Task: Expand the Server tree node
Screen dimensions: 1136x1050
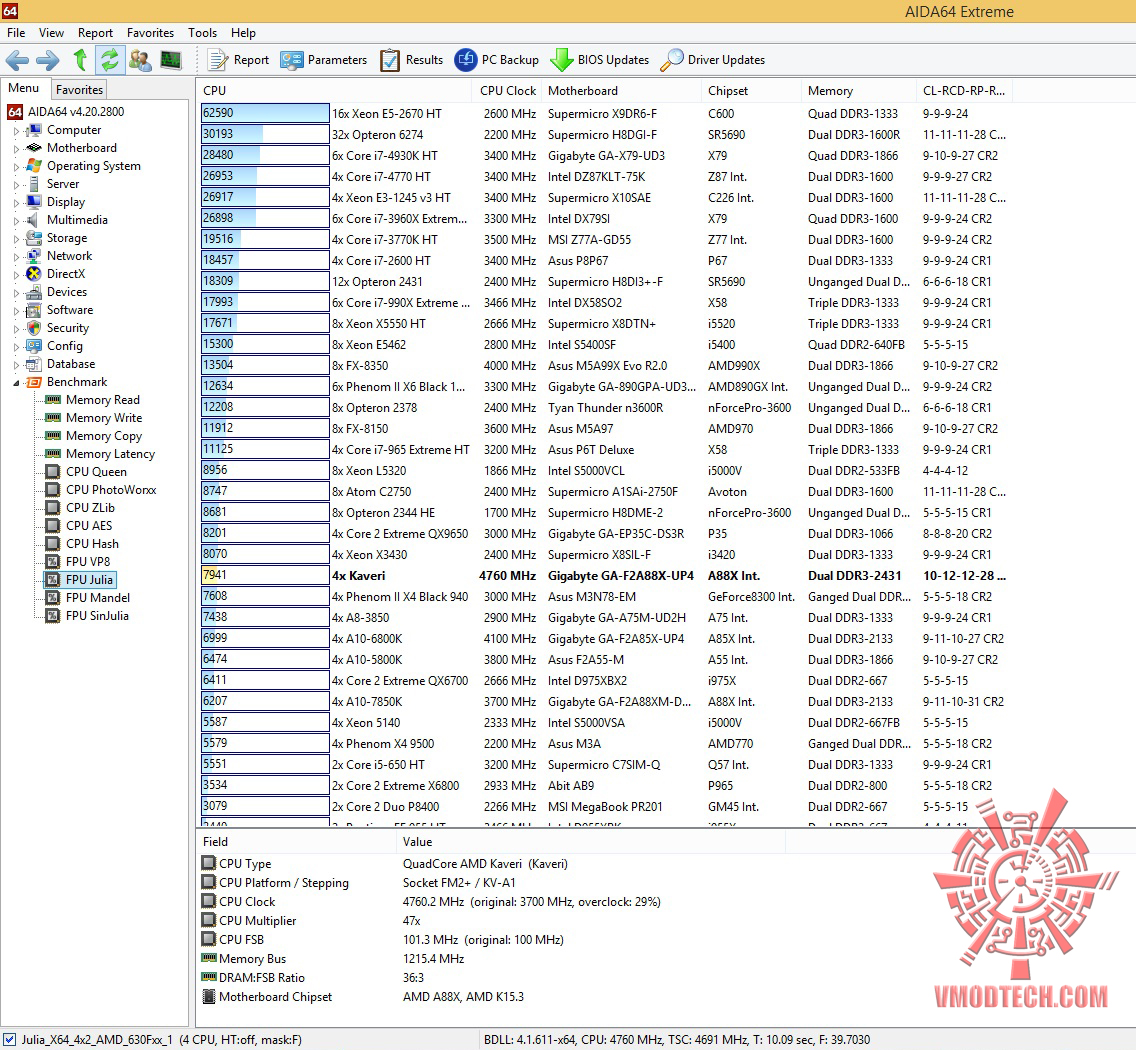Action: pos(17,185)
